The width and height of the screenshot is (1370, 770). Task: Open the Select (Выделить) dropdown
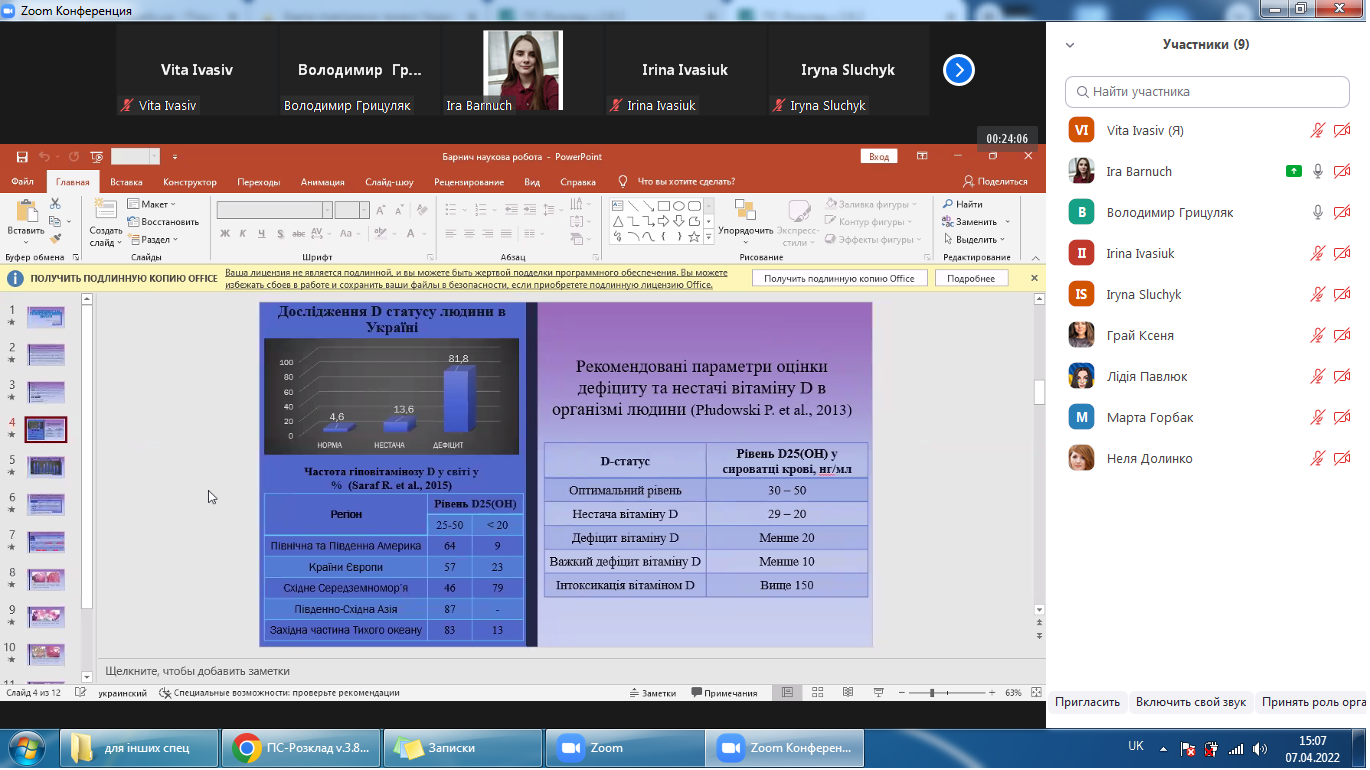click(x=976, y=240)
